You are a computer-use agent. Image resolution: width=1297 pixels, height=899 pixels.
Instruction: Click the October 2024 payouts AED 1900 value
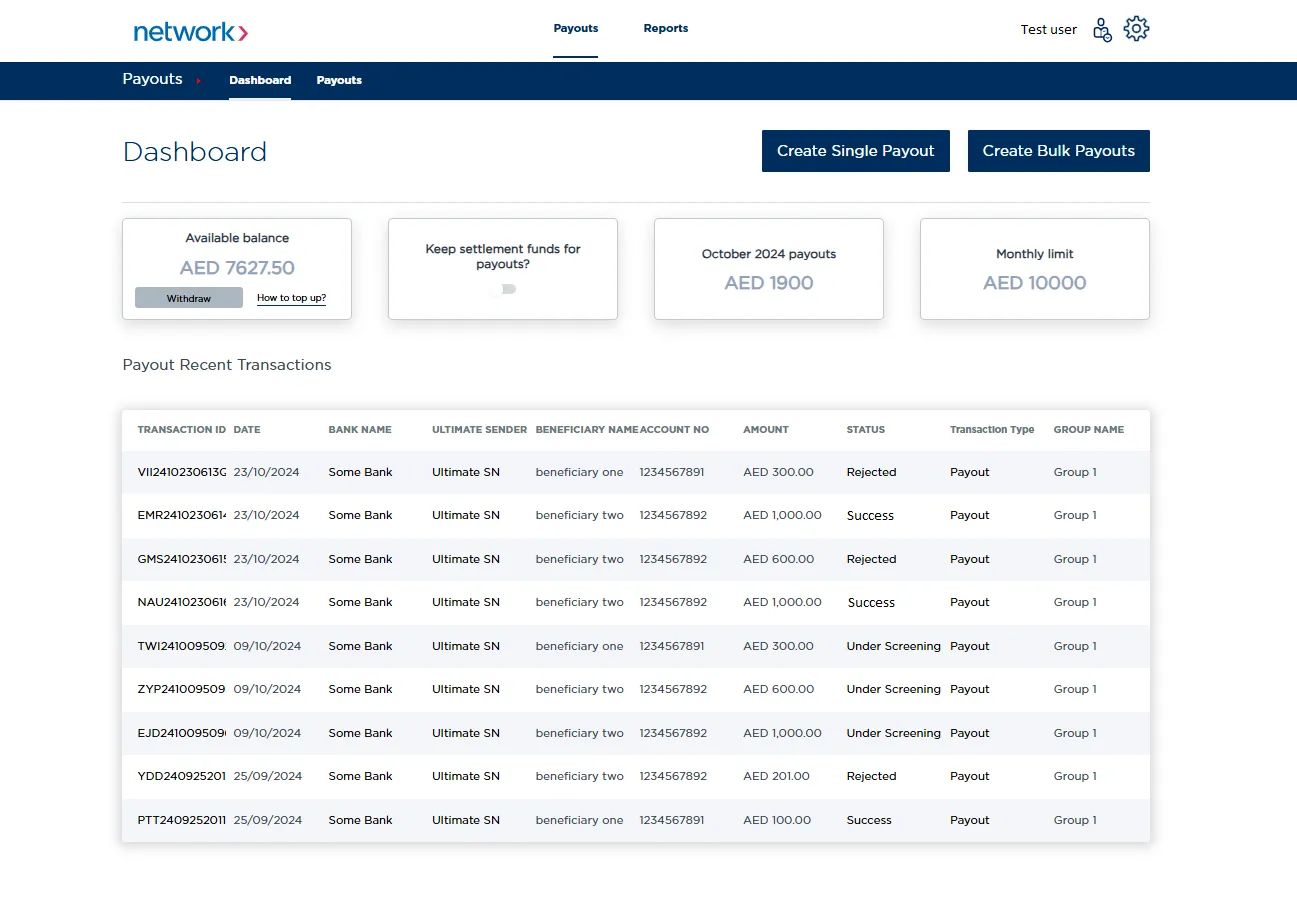pos(769,283)
